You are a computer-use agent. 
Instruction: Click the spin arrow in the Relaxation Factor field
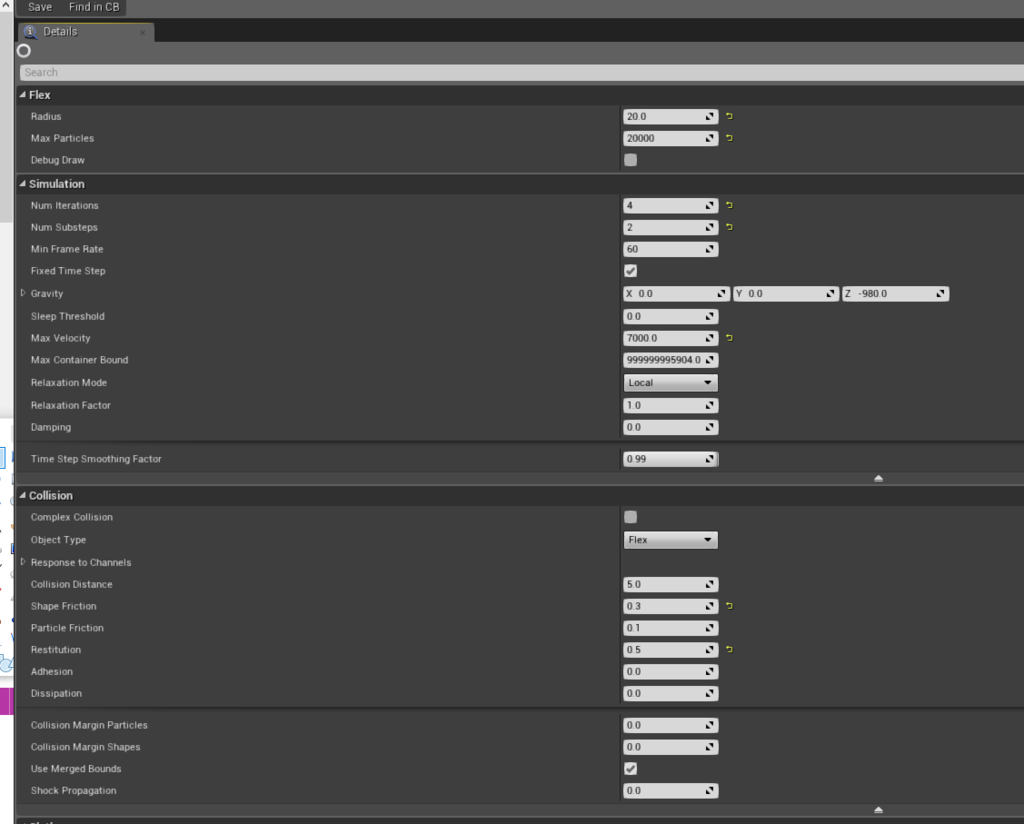click(710, 405)
